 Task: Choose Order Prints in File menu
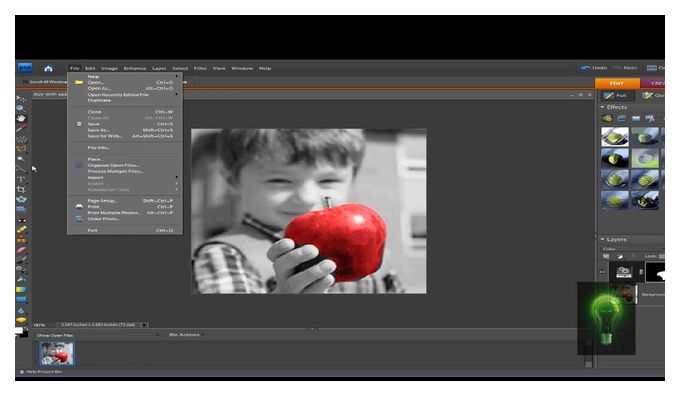click(125, 219)
